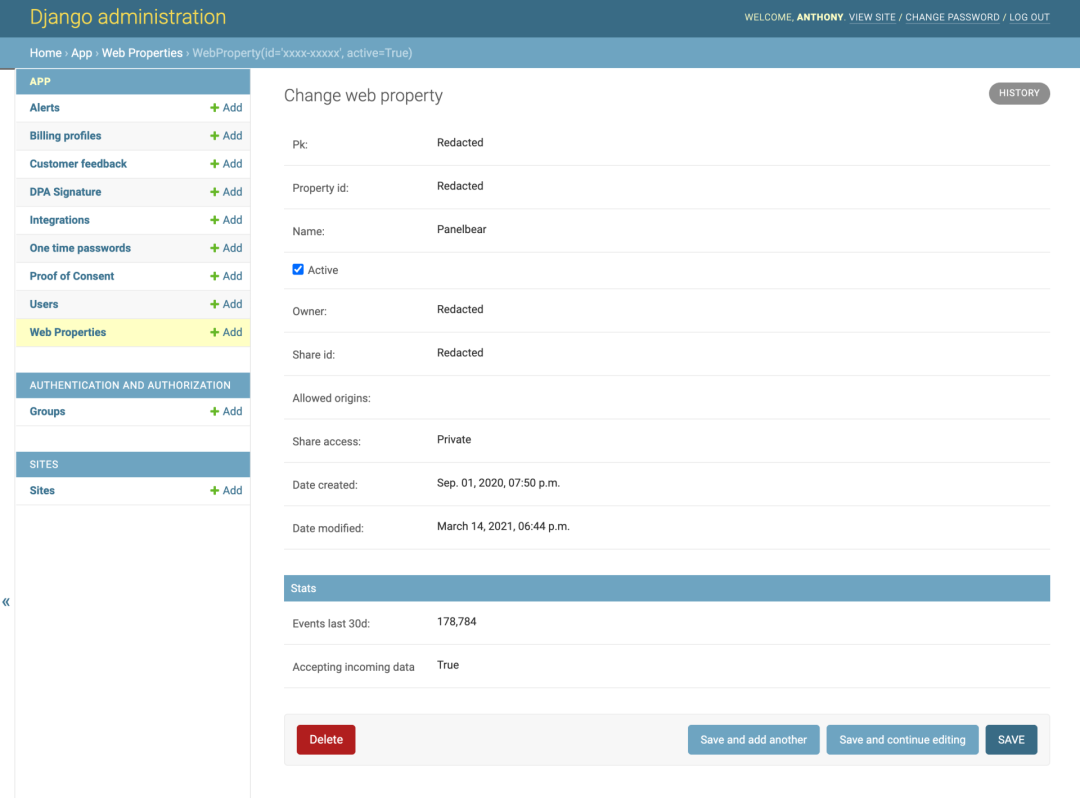Add a new User
Image resolution: width=1080 pixels, height=798 pixels.
click(x=226, y=304)
